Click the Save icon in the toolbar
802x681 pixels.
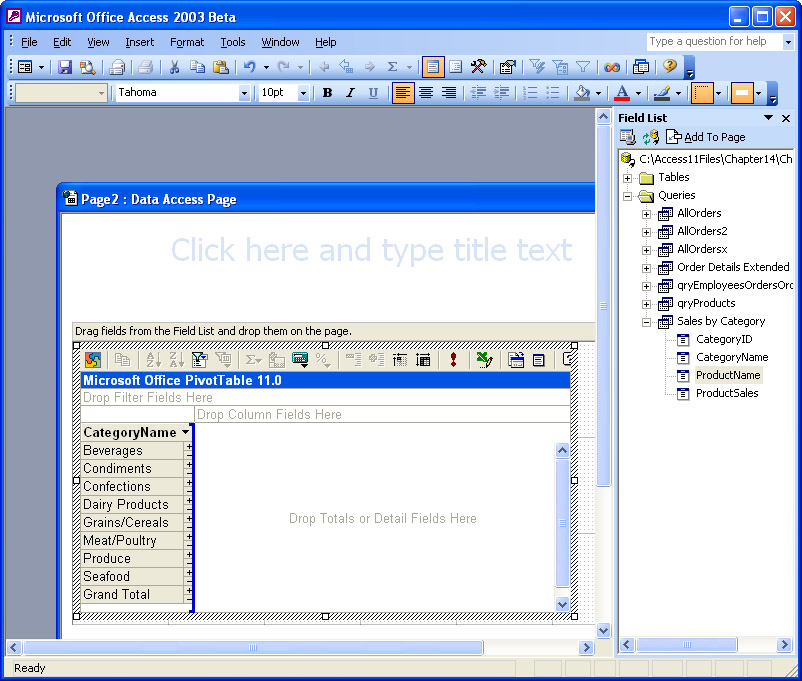point(65,67)
